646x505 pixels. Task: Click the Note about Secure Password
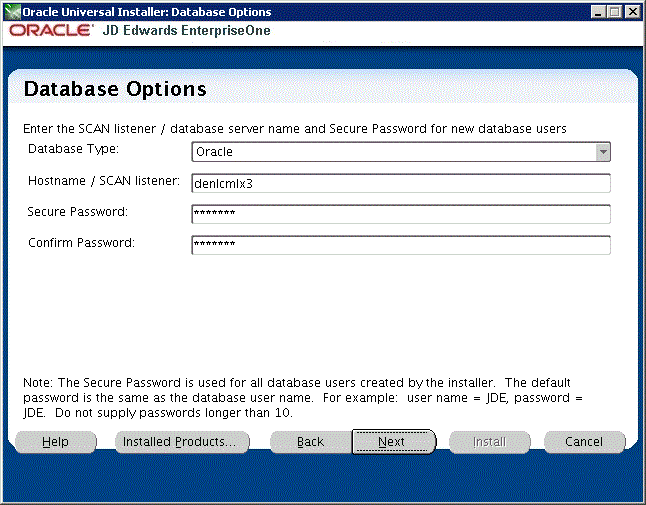pyautogui.click(x=303, y=398)
